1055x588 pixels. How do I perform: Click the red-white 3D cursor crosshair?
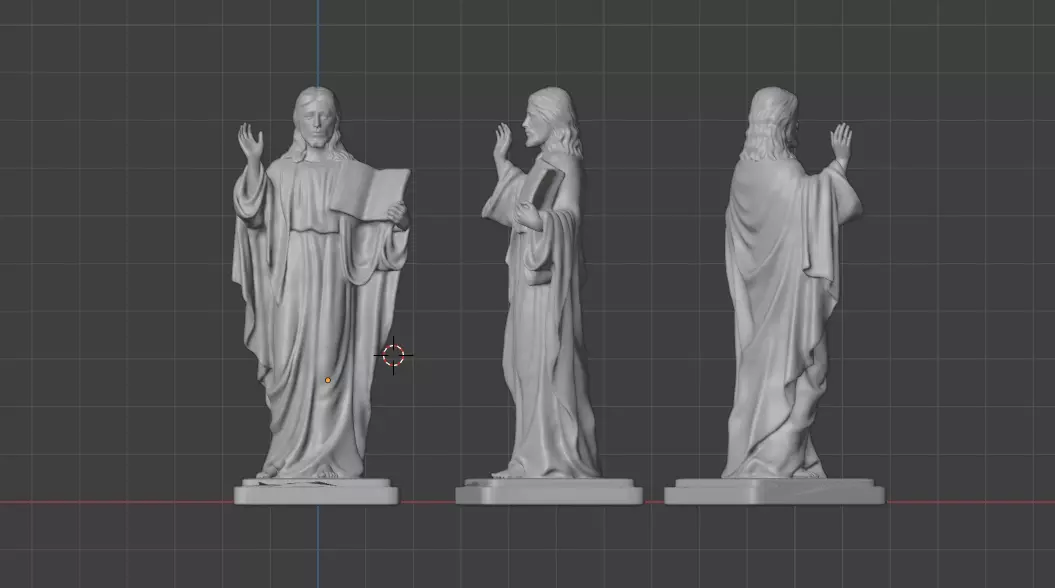click(x=394, y=355)
